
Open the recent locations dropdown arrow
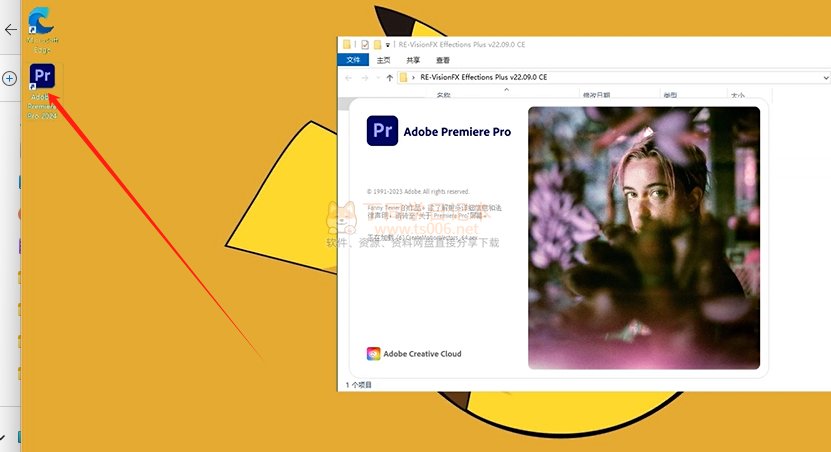(x=378, y=77)
